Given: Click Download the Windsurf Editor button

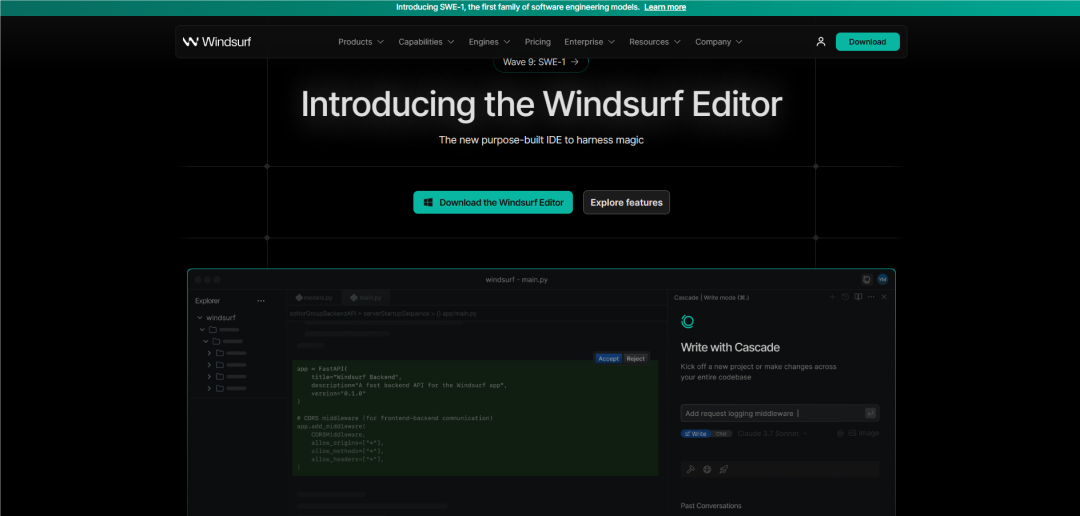Looking at the screenshot, I should tap(492, 203).
